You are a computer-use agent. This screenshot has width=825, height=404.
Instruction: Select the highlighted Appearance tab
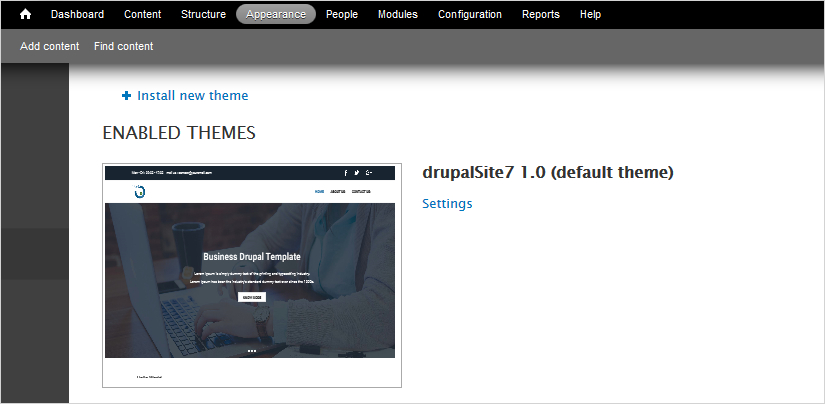(x=276, y=14)
